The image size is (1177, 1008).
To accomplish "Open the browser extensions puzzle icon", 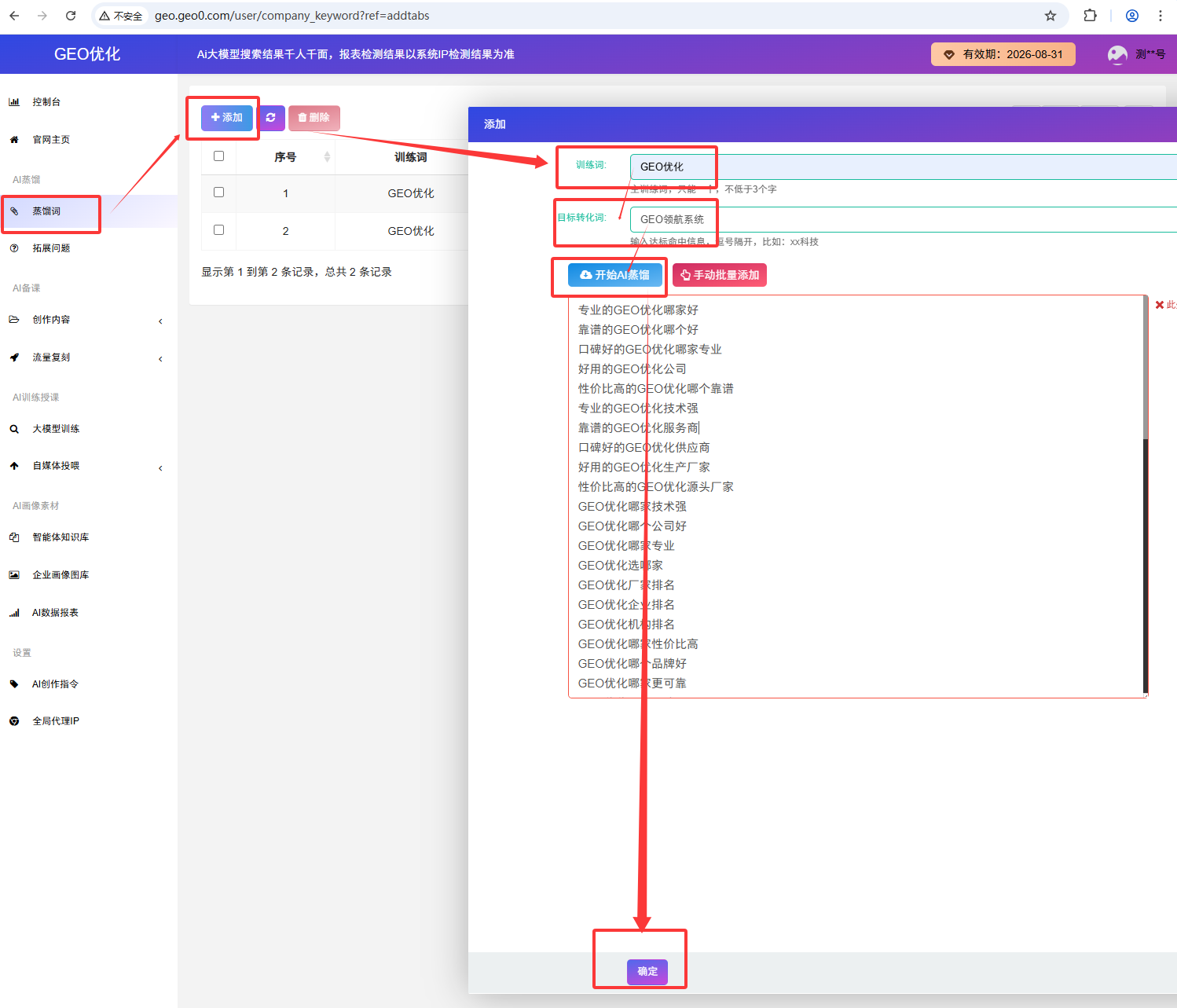I will coord(1090,16).
